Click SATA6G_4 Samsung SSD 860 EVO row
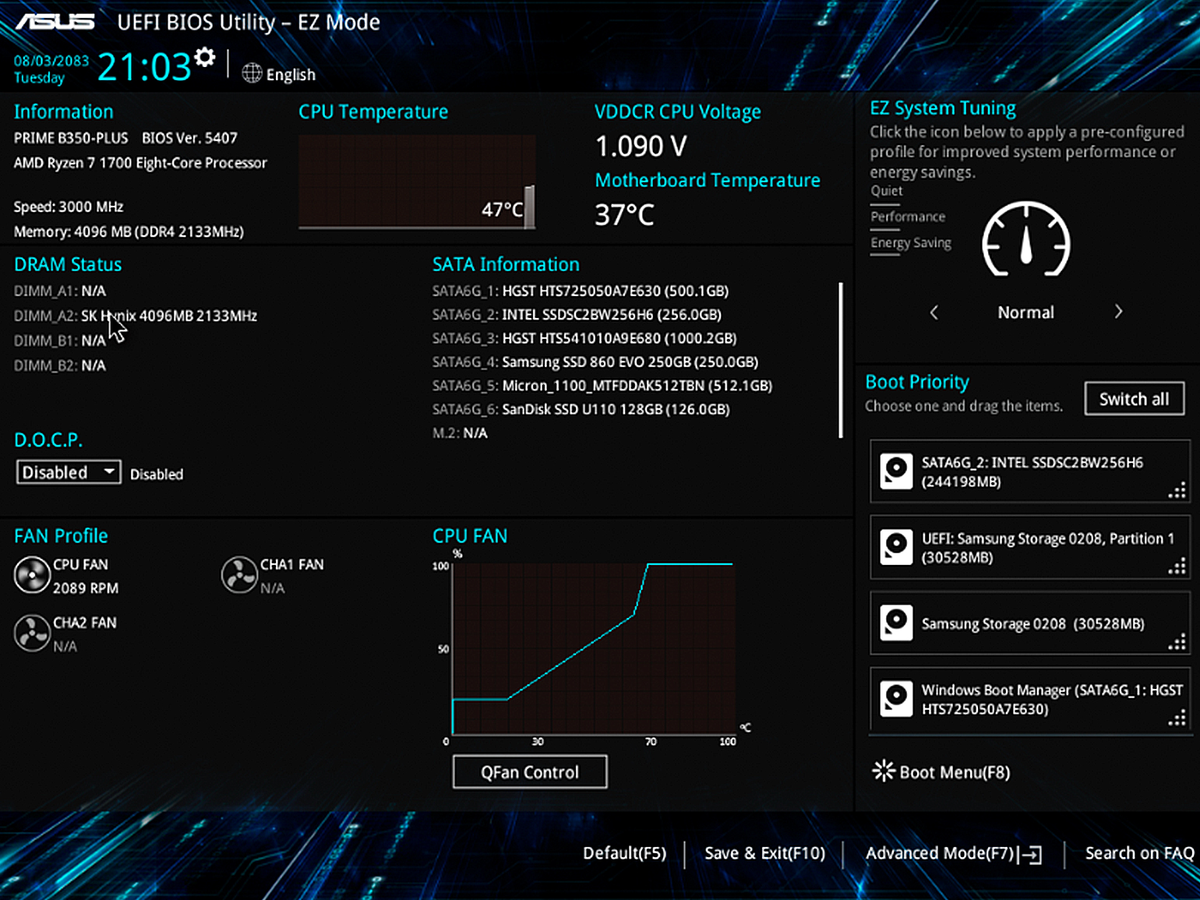1200x900 pixels. (x=595, y=362)
